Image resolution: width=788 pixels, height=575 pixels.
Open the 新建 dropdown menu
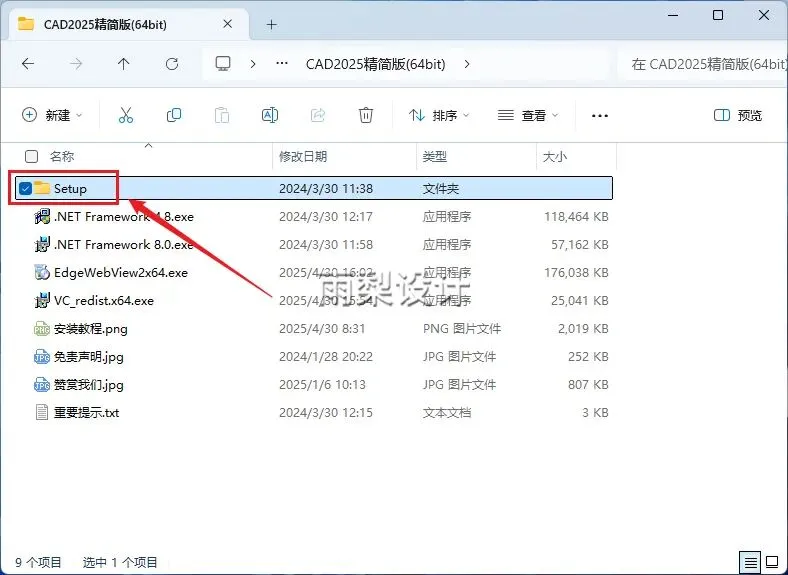pyautogui.click(x=52, y=115)
